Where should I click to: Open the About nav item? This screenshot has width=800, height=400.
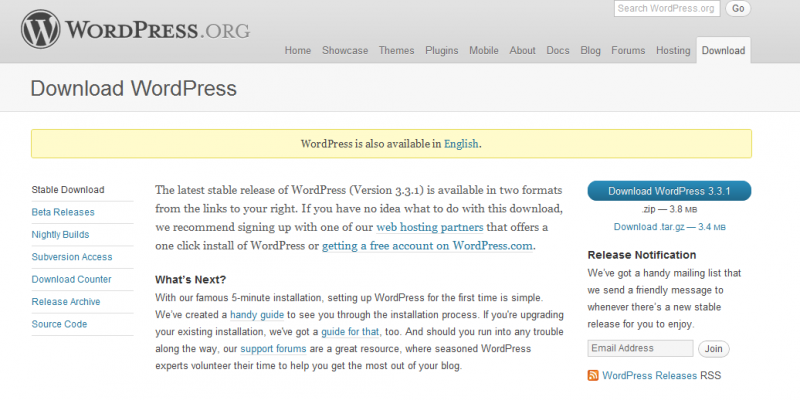coord(522,51)
